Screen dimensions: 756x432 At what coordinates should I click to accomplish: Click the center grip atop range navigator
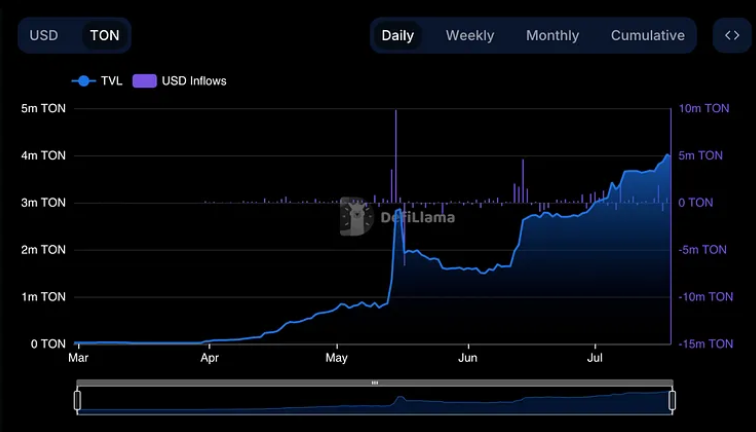point(375,382)
